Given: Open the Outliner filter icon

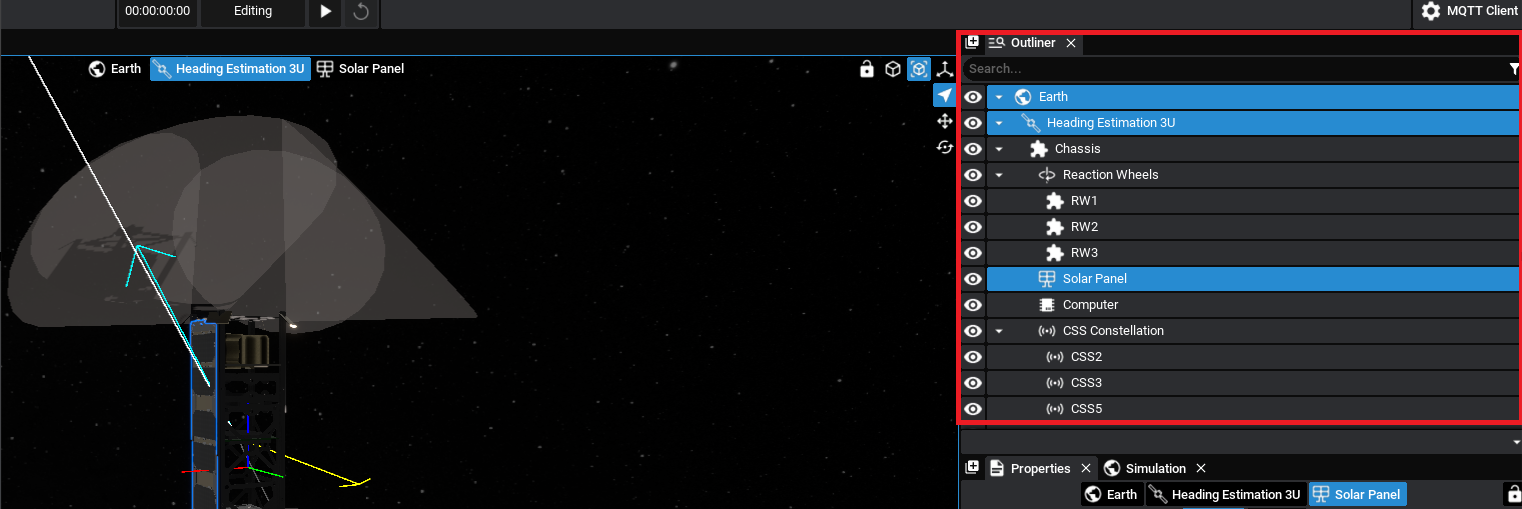Looking at the screenshot, I should [x=1514, y=69].
